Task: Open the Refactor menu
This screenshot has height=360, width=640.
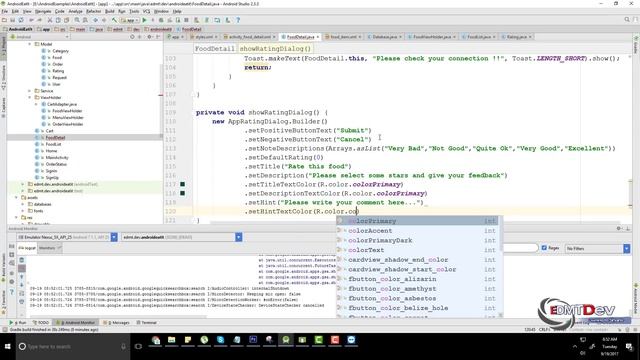Action: pyautogui.click(x=93, y=11)
